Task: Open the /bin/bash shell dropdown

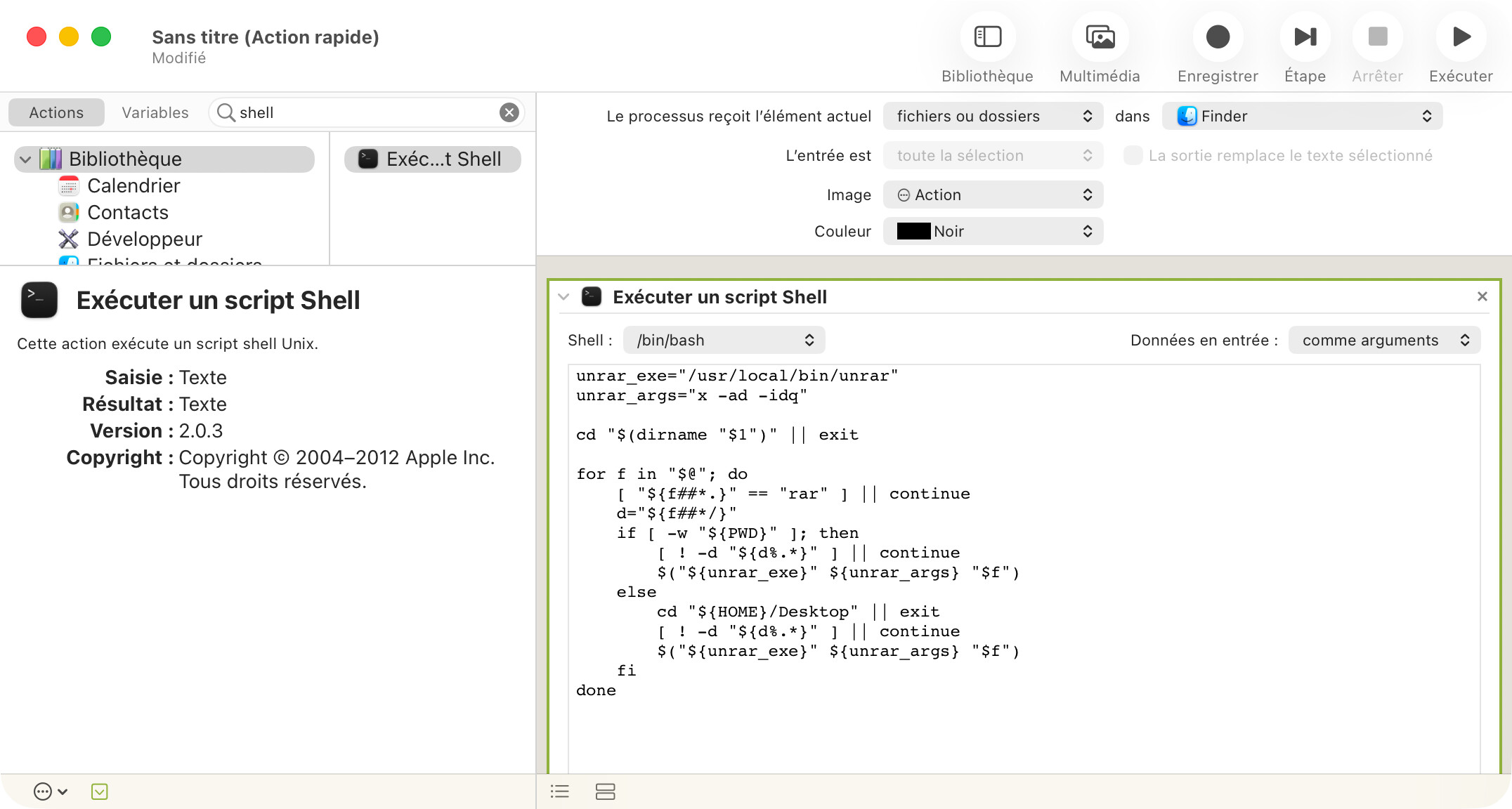Action: pos(724,341)
